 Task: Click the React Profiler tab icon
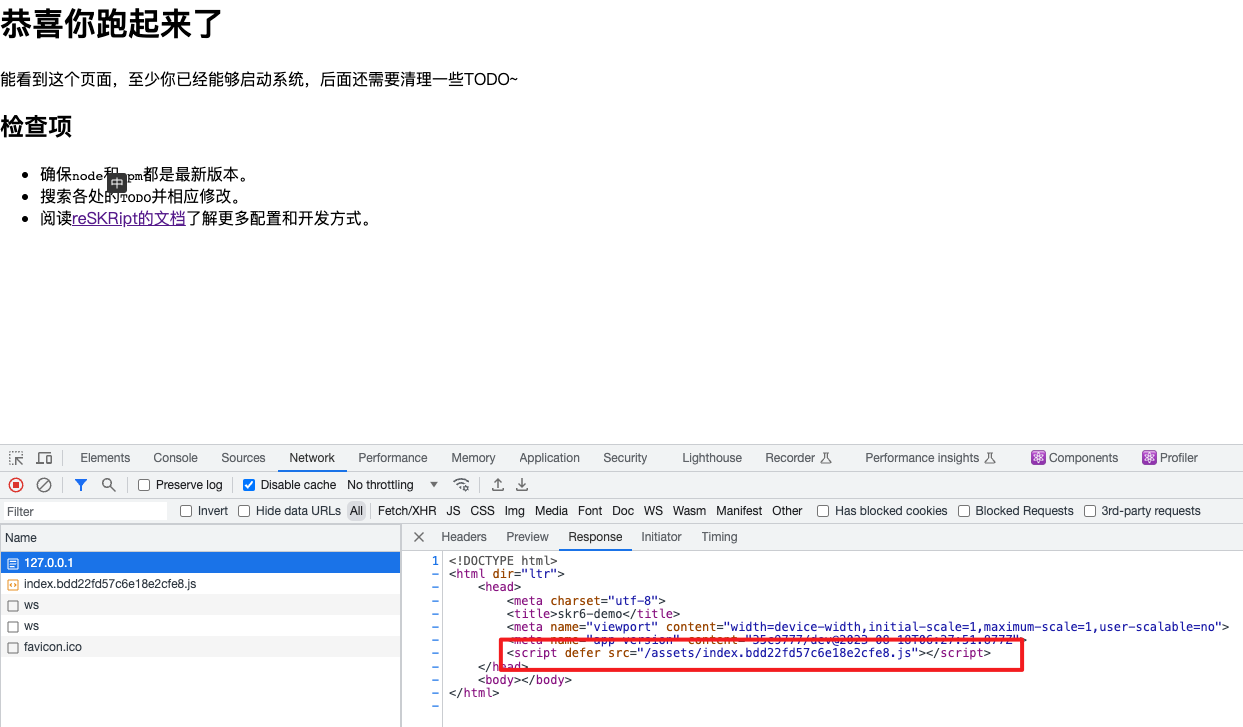tap(1149, 458)
